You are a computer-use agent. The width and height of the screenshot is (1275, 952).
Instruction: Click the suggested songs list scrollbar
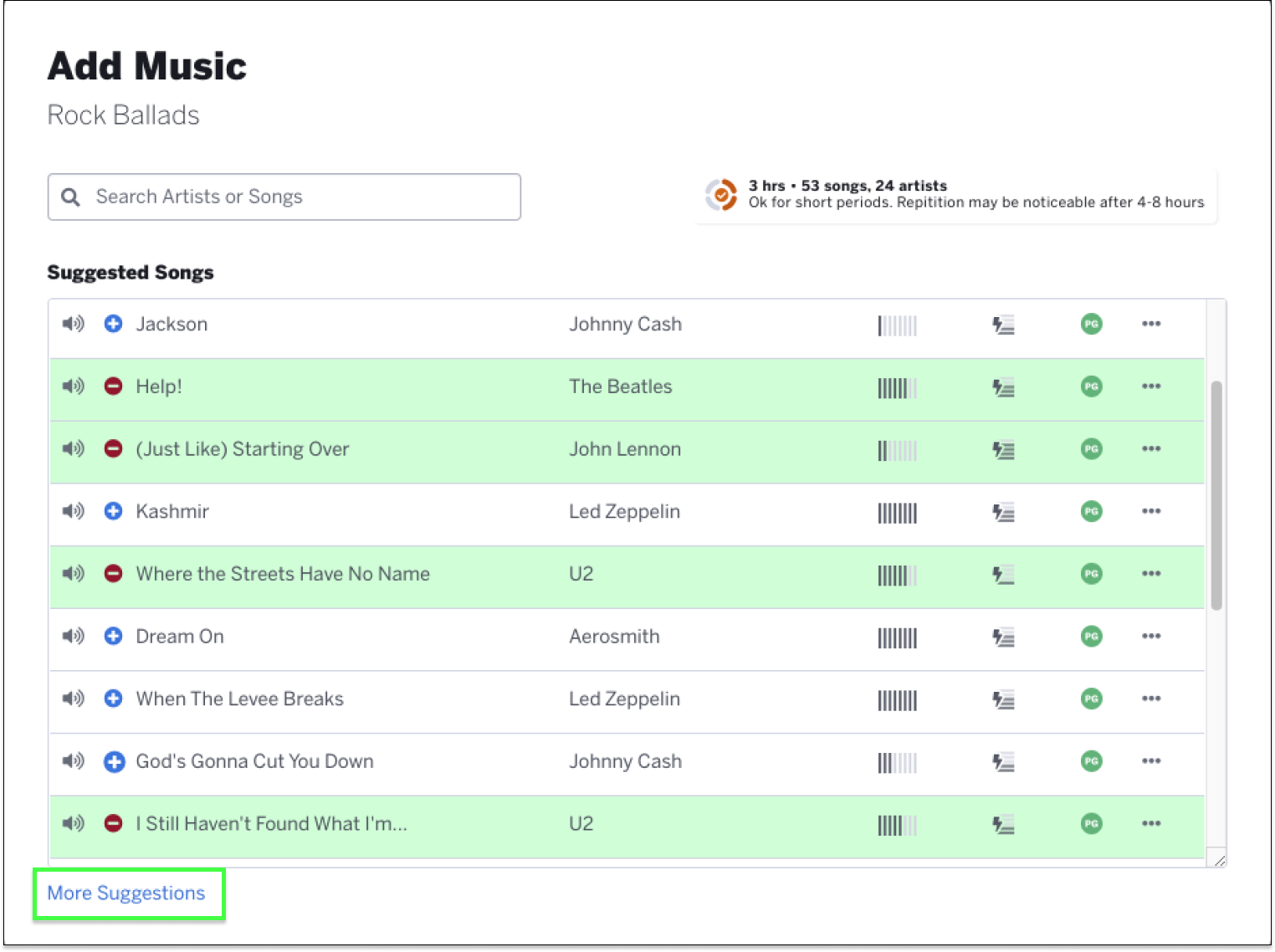point(1216,495)
